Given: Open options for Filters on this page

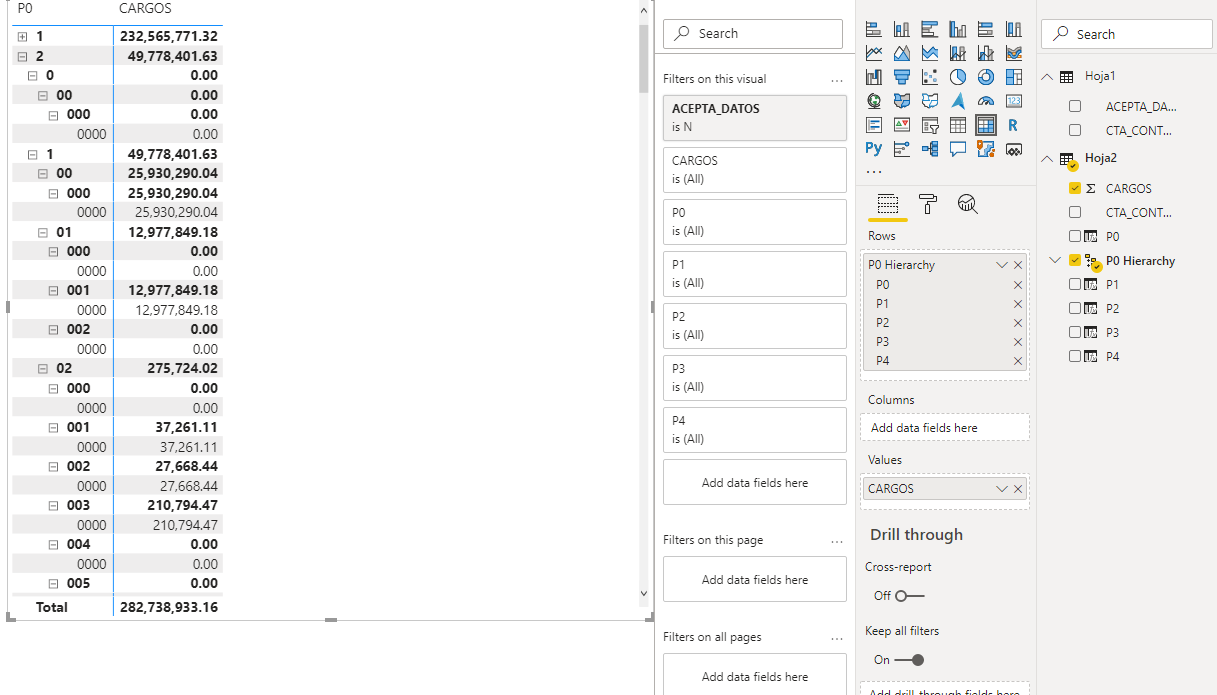Looking at the screenshot, I should click(x=837, y=540).
